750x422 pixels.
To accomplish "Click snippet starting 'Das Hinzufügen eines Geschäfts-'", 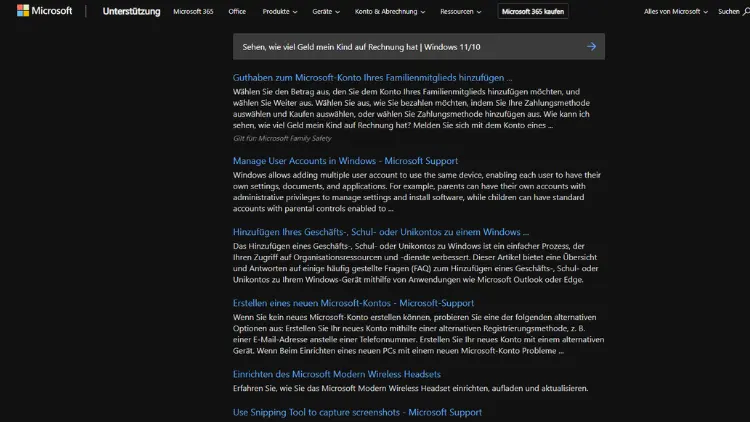I will pos(416,263).
